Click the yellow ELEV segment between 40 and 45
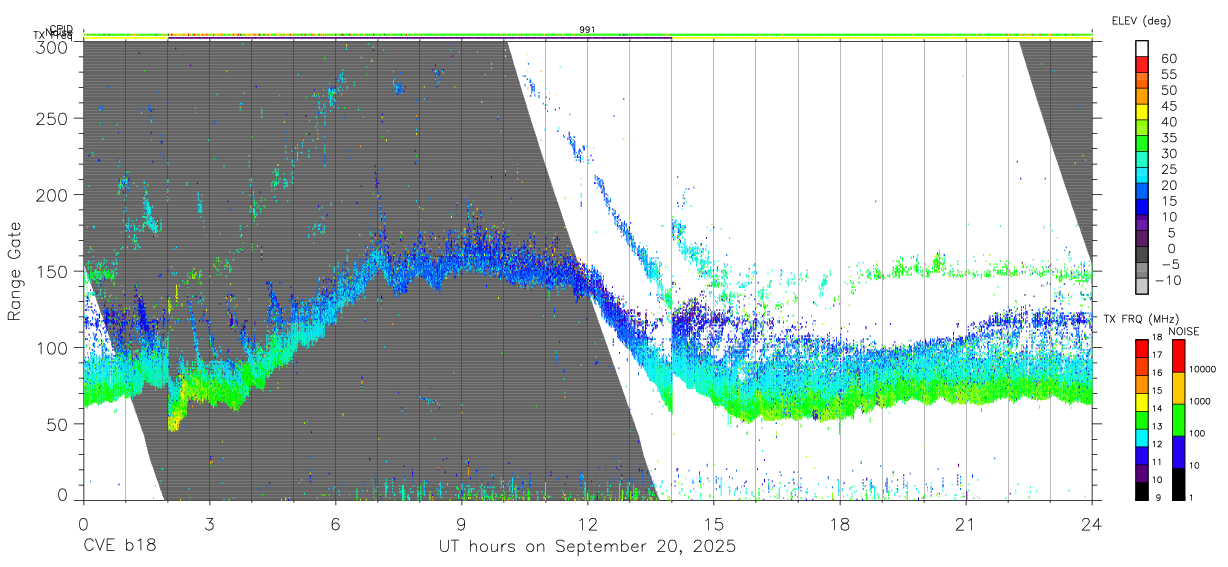 1142,112
